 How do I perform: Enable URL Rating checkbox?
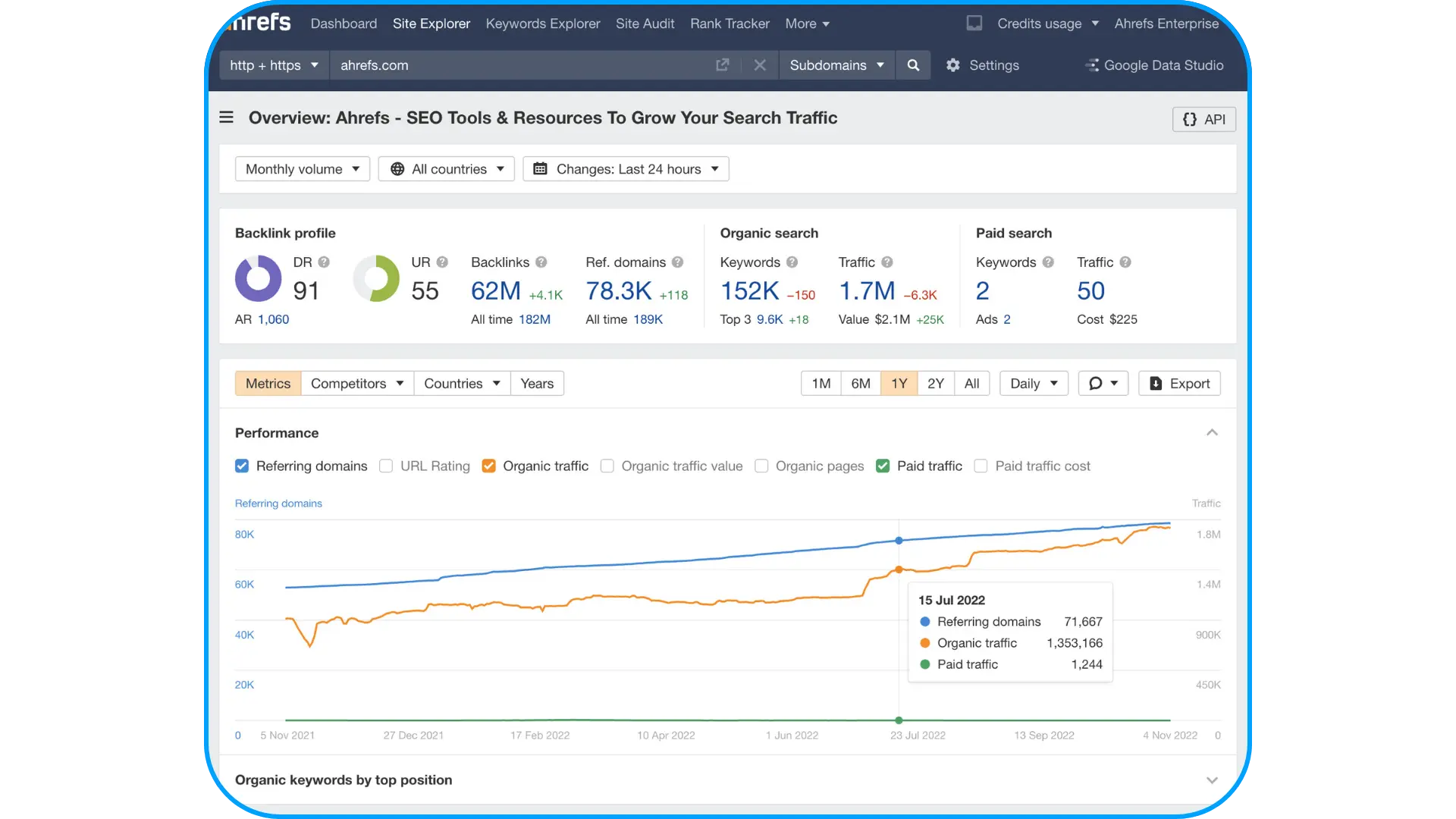pyautogui.click(x=386, y=466)
